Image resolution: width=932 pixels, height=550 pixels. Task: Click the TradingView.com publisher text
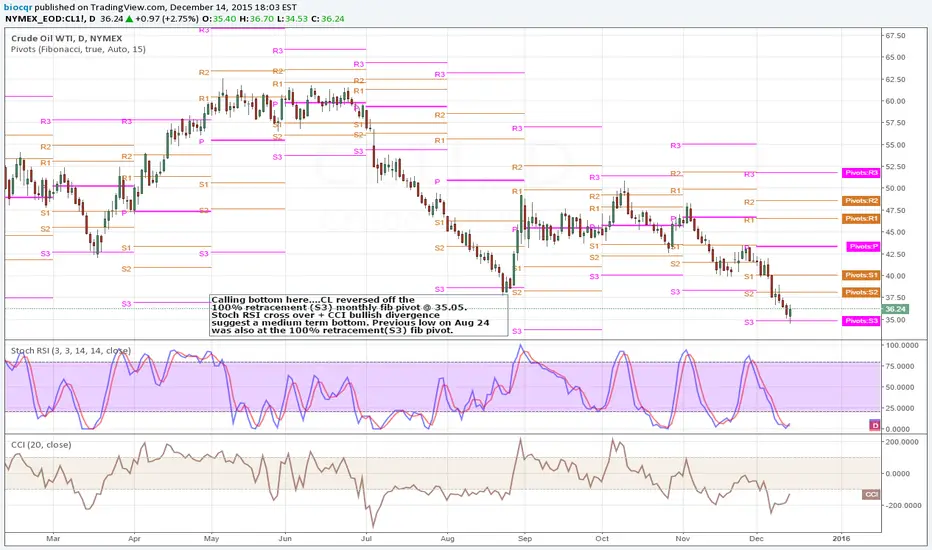(128, 8)
